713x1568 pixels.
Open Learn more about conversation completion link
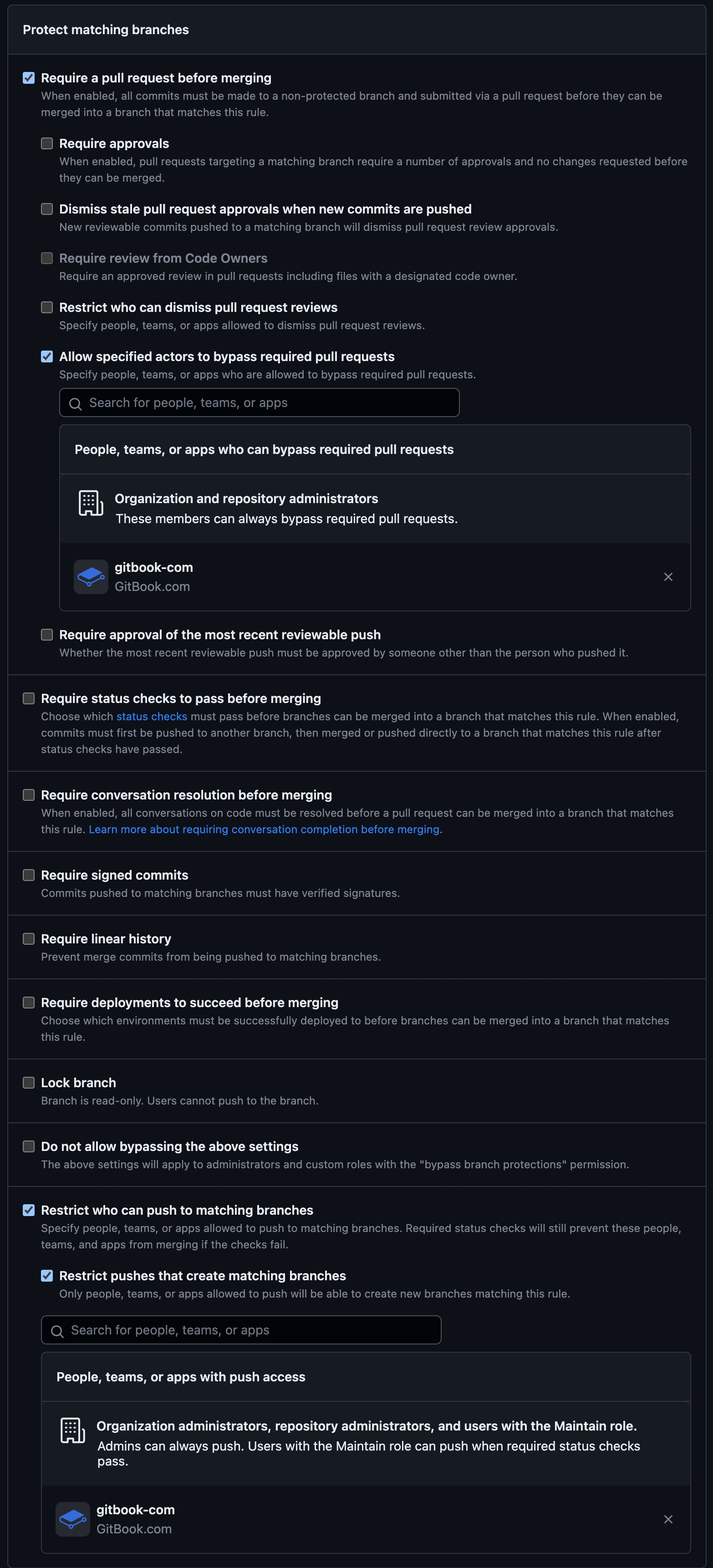pyautogui.click(x=265, y=829)
